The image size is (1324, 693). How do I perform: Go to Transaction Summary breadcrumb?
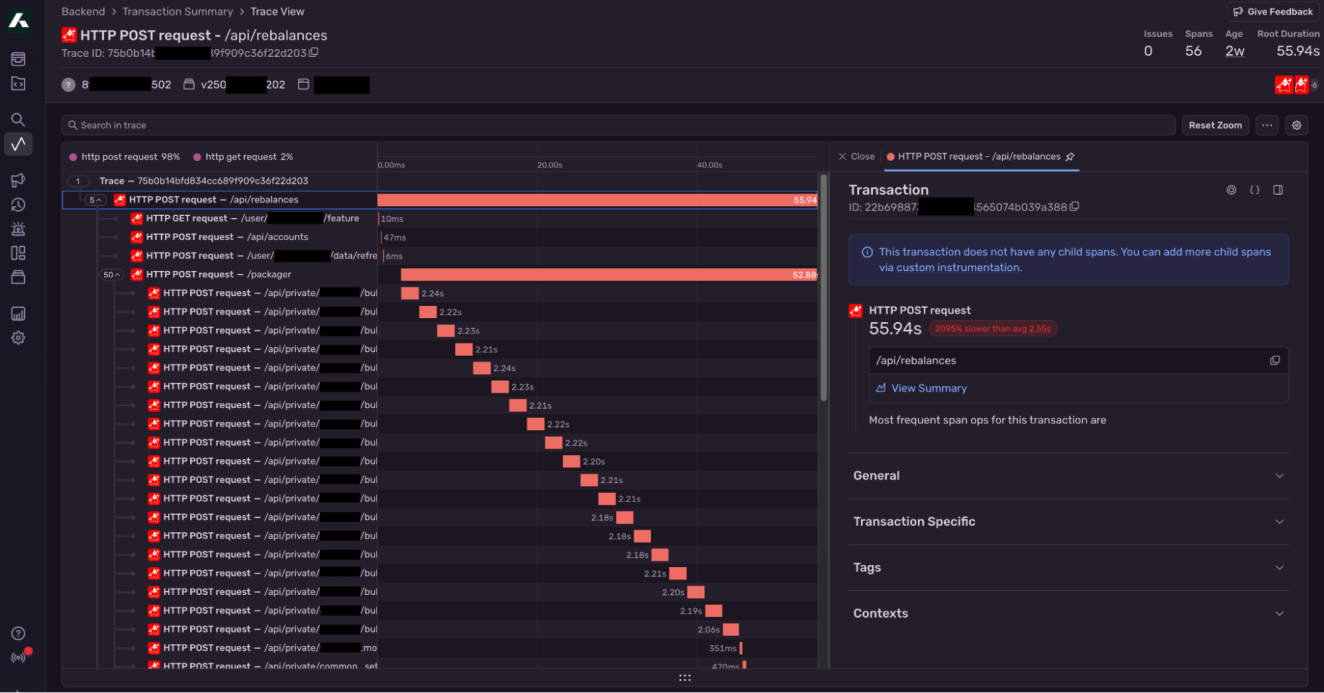click(x=177, y=12)
